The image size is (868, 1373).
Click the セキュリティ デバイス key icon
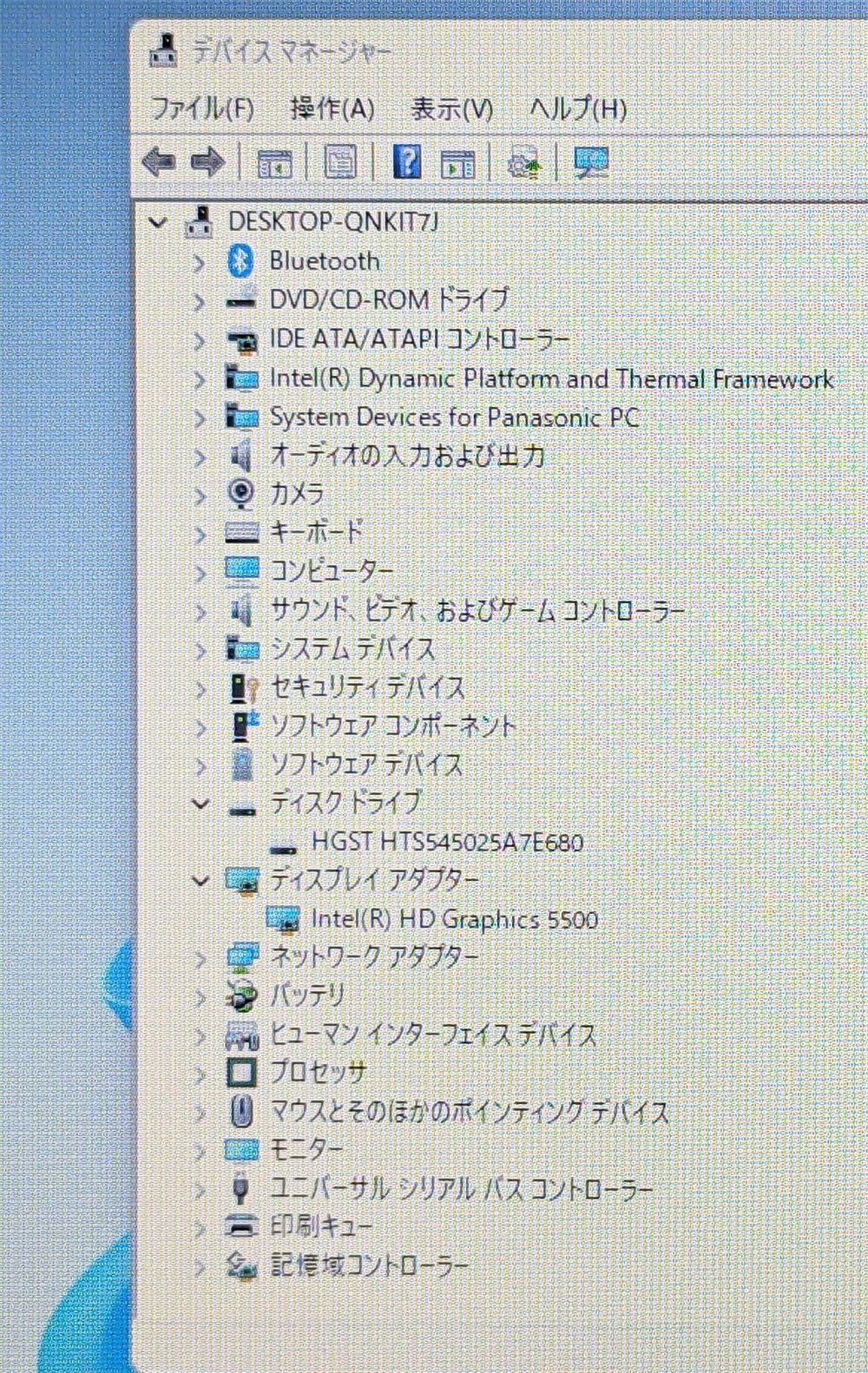[243, 687]
